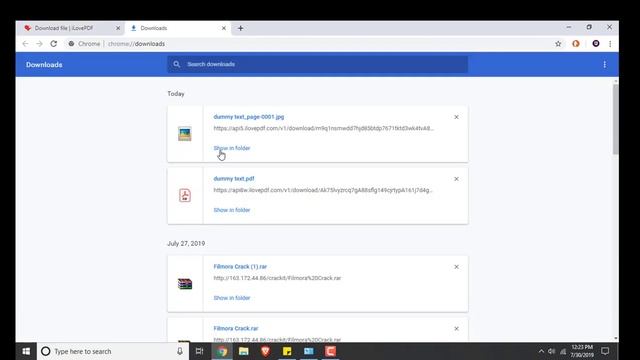Open the network status tray icon

[563, 351]
